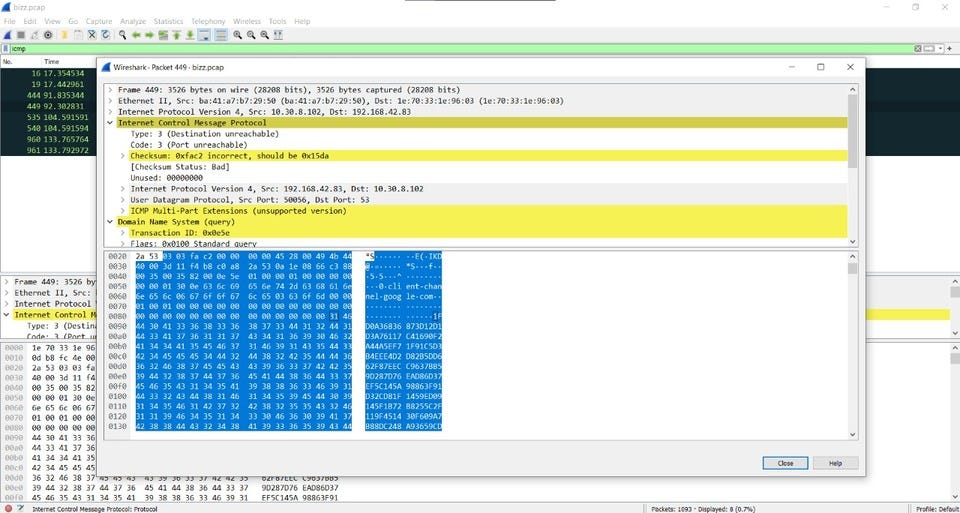
Task: Jump to last packet icon
Action: tap(190, 35)
